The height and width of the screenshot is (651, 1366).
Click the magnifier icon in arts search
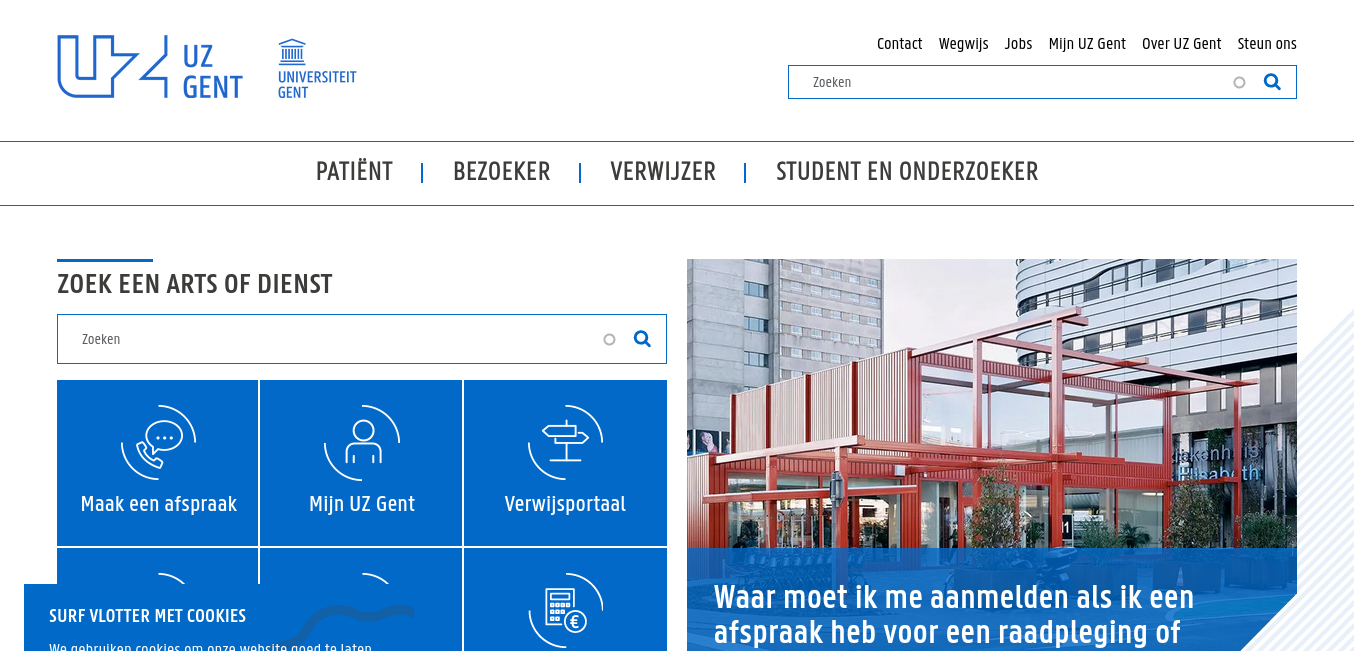[642, 339]
